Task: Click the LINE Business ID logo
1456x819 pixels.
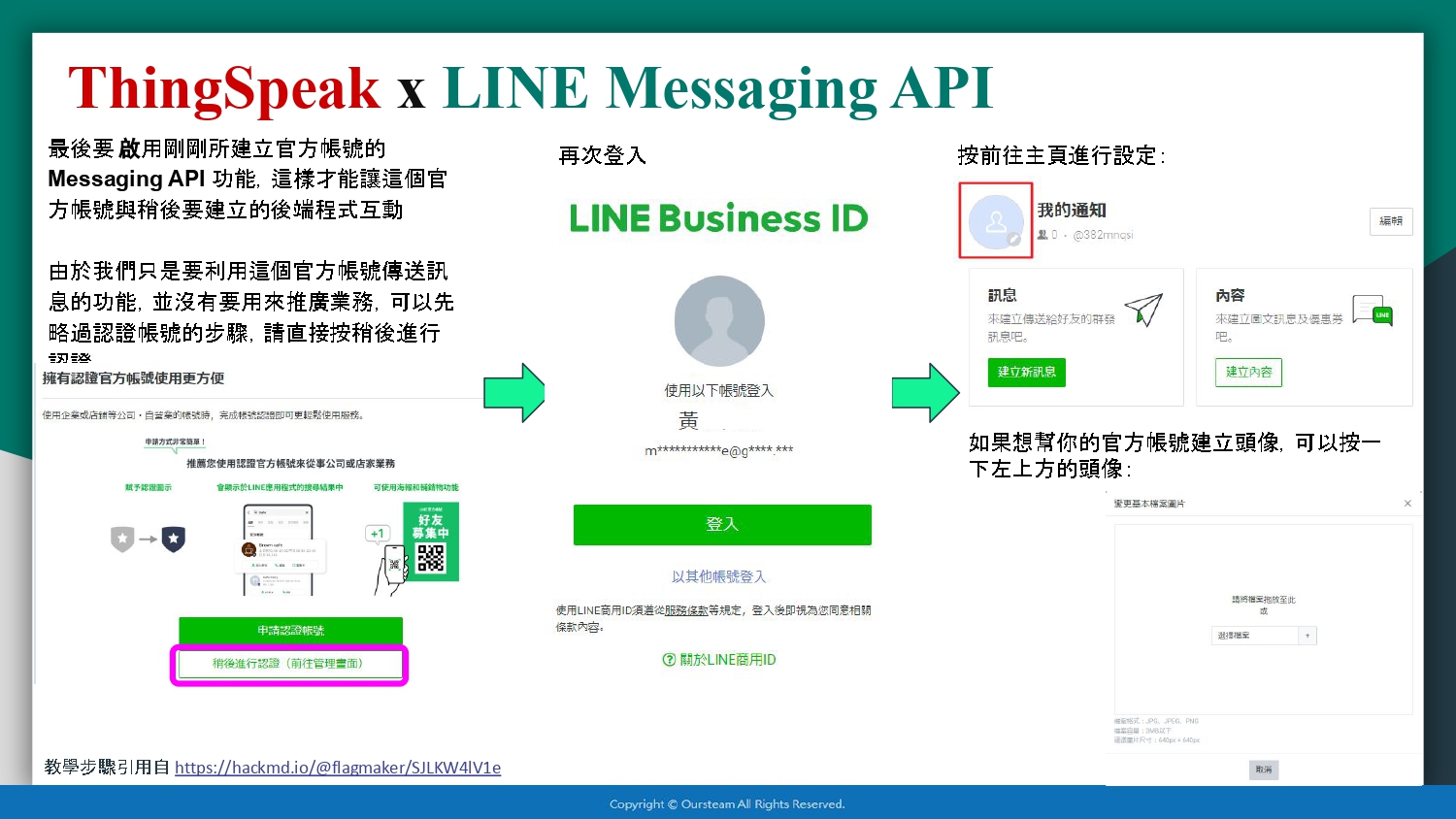Action: 718,218
